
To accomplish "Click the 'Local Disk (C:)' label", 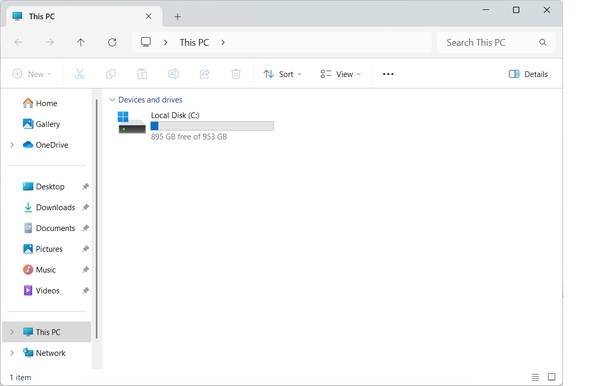I will (x=175, y=115).
